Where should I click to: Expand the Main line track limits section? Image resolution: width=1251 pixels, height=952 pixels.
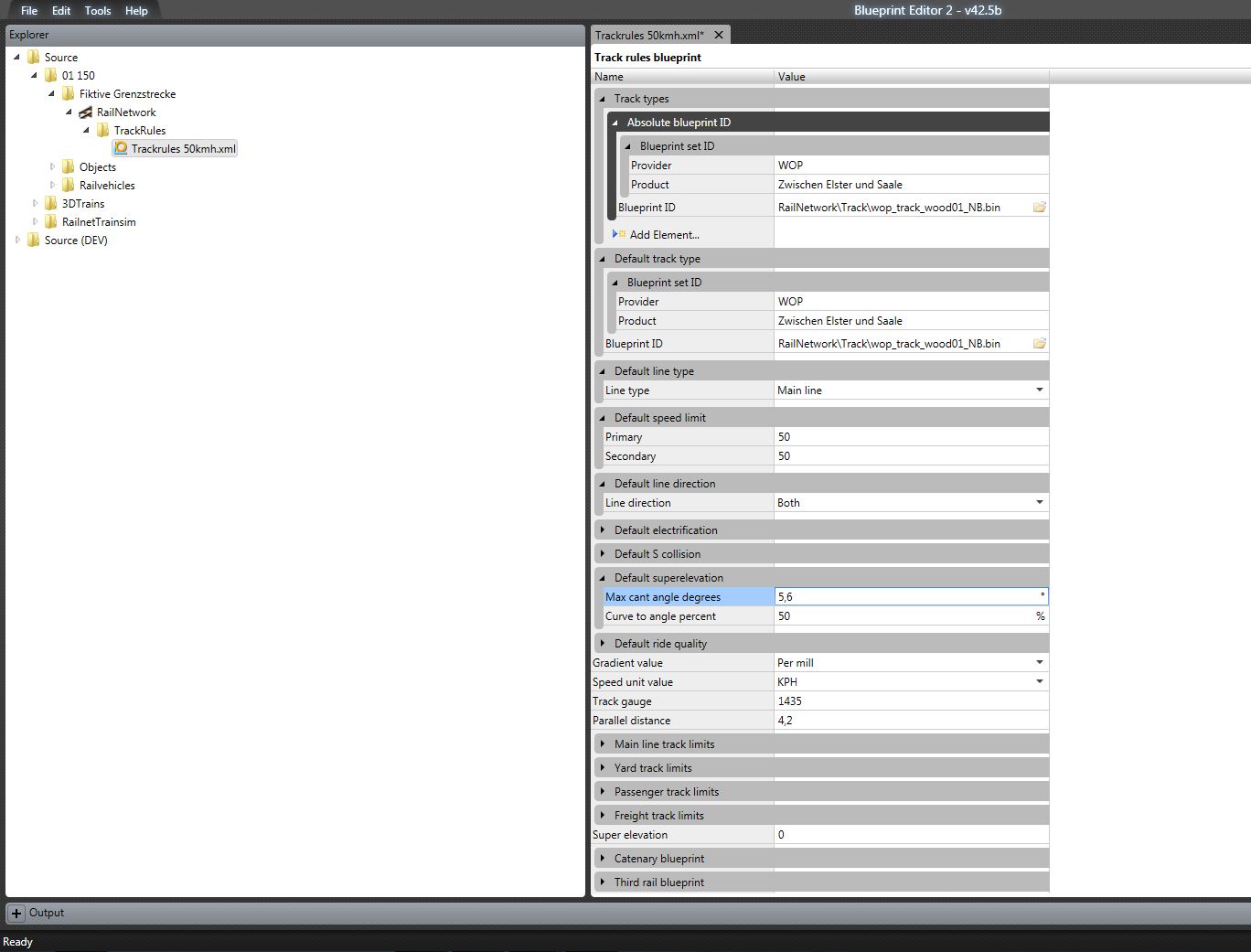603,744
